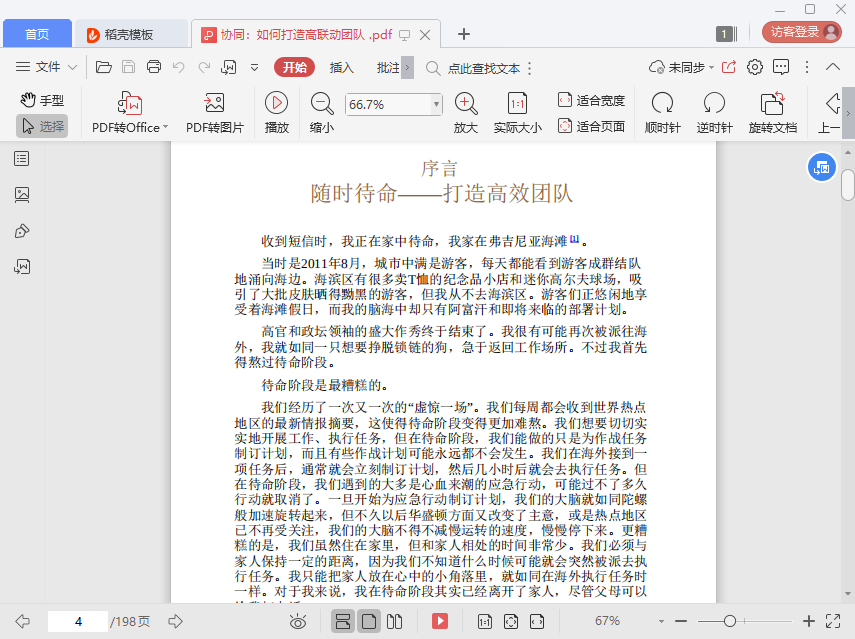The height and width of the screenshot is (639, 855).
Task: Click the 实际大小 actual size icon
Action: 517,103
